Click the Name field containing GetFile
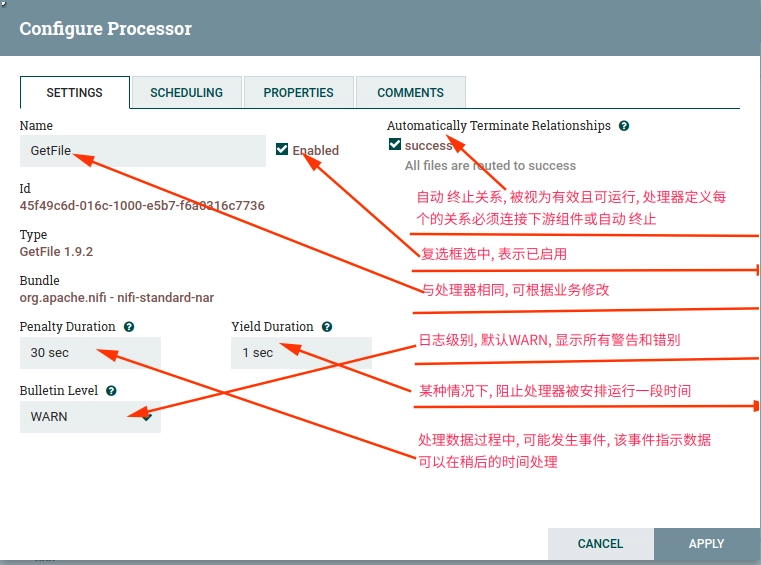761x565 pixels. [143, 151]
